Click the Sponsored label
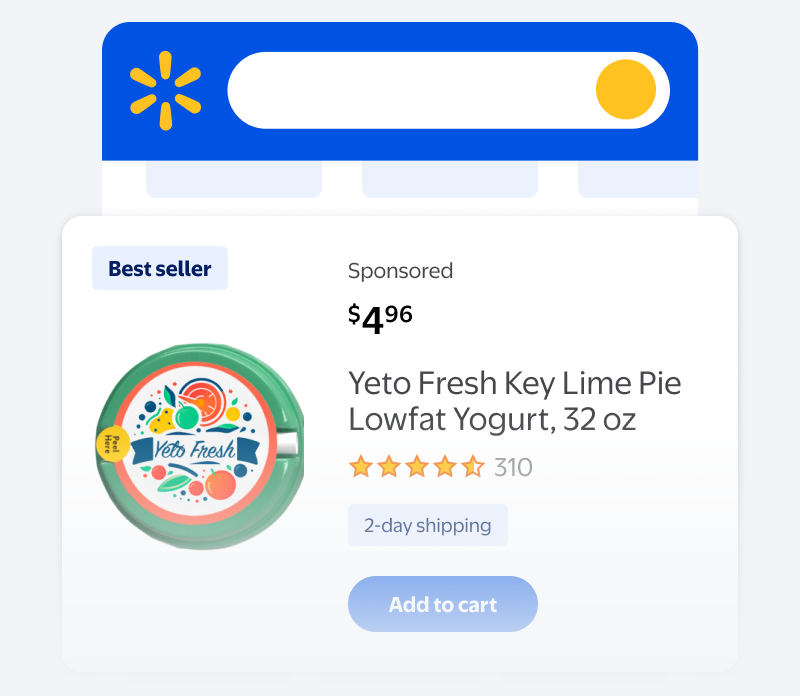Image resolution: width=800 pixels, height=696 pixels. (x=400, y=270)
